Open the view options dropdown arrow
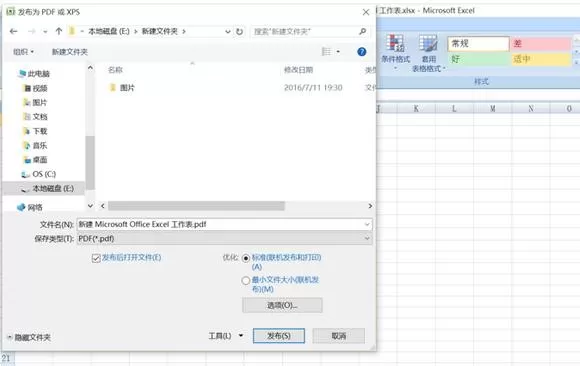The height and width of the screenshot is (366, 580). click(338, 51)
